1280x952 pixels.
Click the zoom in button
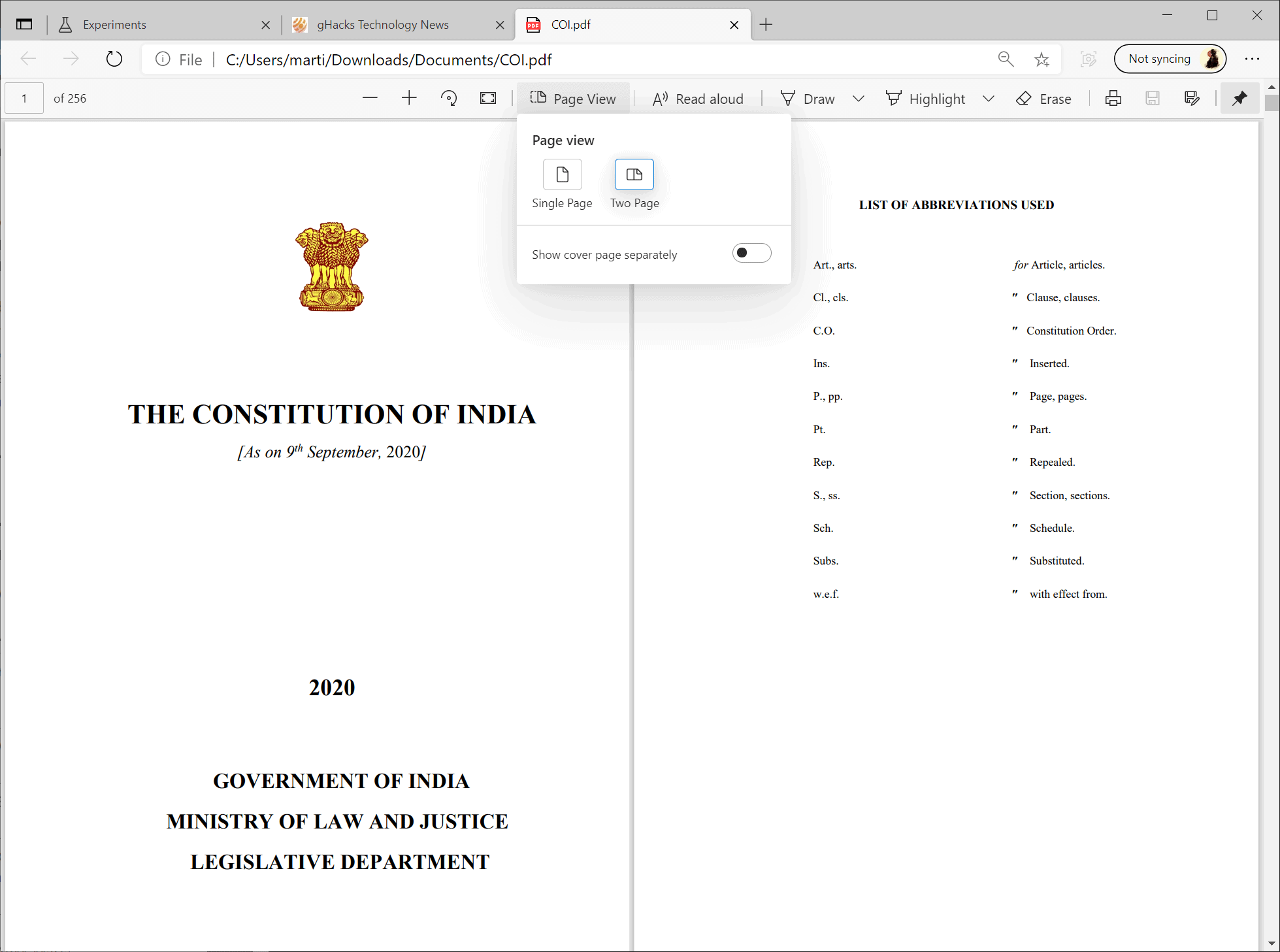[x=408, y=98]
